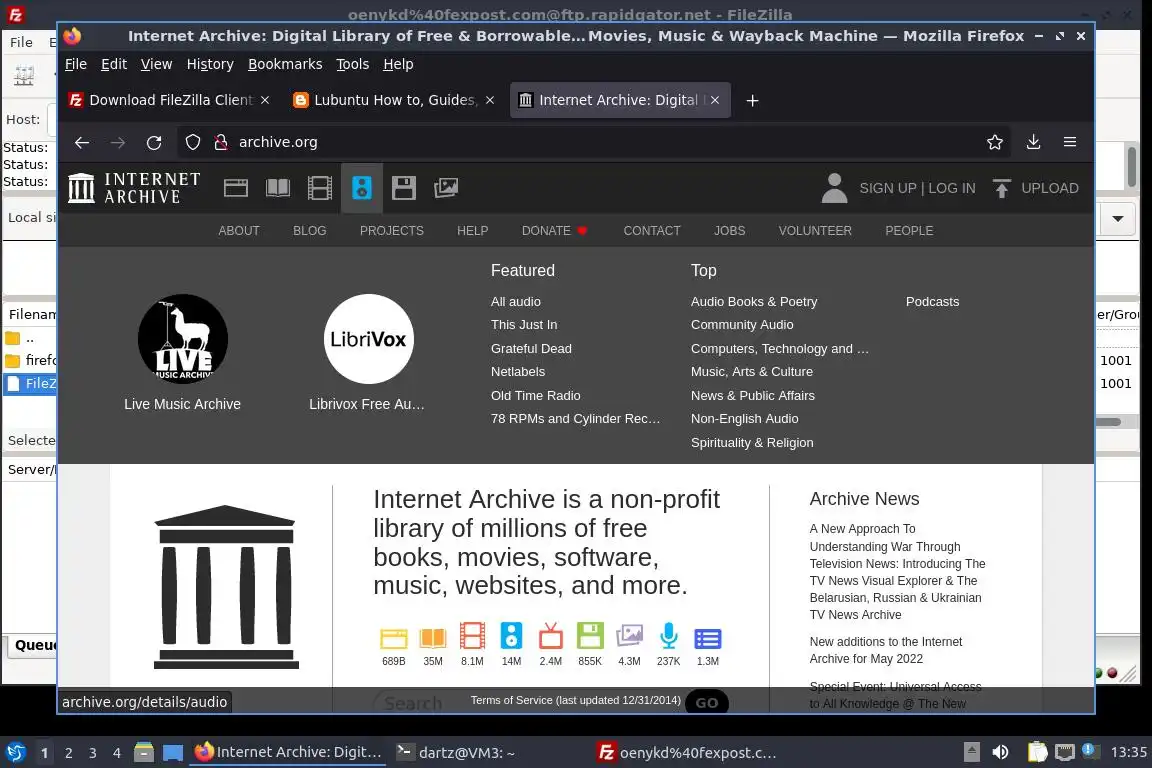This screenshot has width=1152, height=768.
Task: Click the 4.3M images icon
Action: pos(629,636)
